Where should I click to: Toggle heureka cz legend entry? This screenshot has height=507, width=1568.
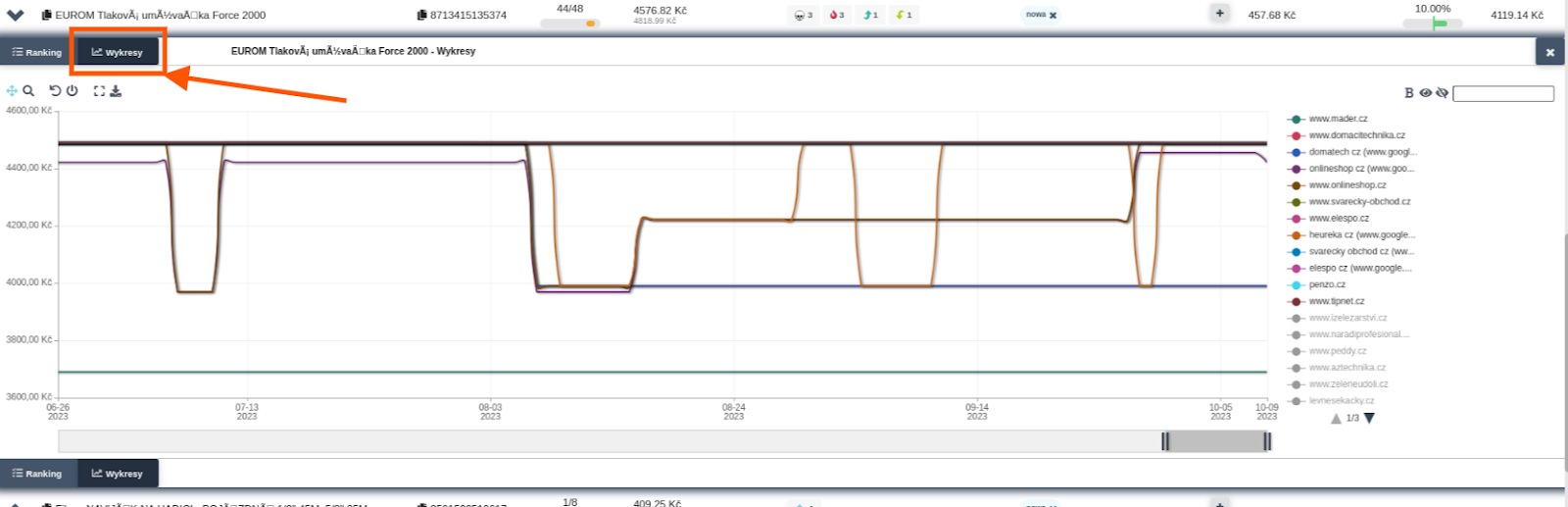tap(1352, 235)
